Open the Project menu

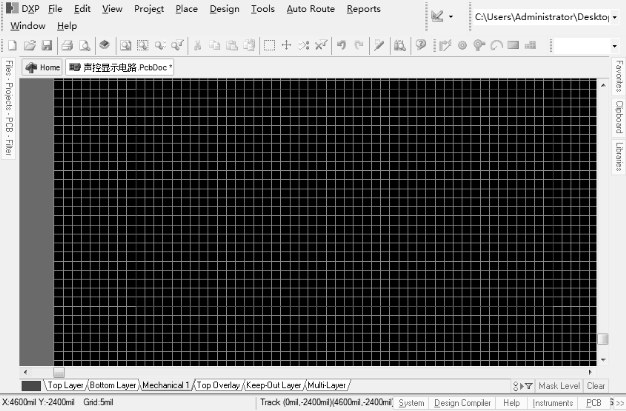(x=149, y=9)
